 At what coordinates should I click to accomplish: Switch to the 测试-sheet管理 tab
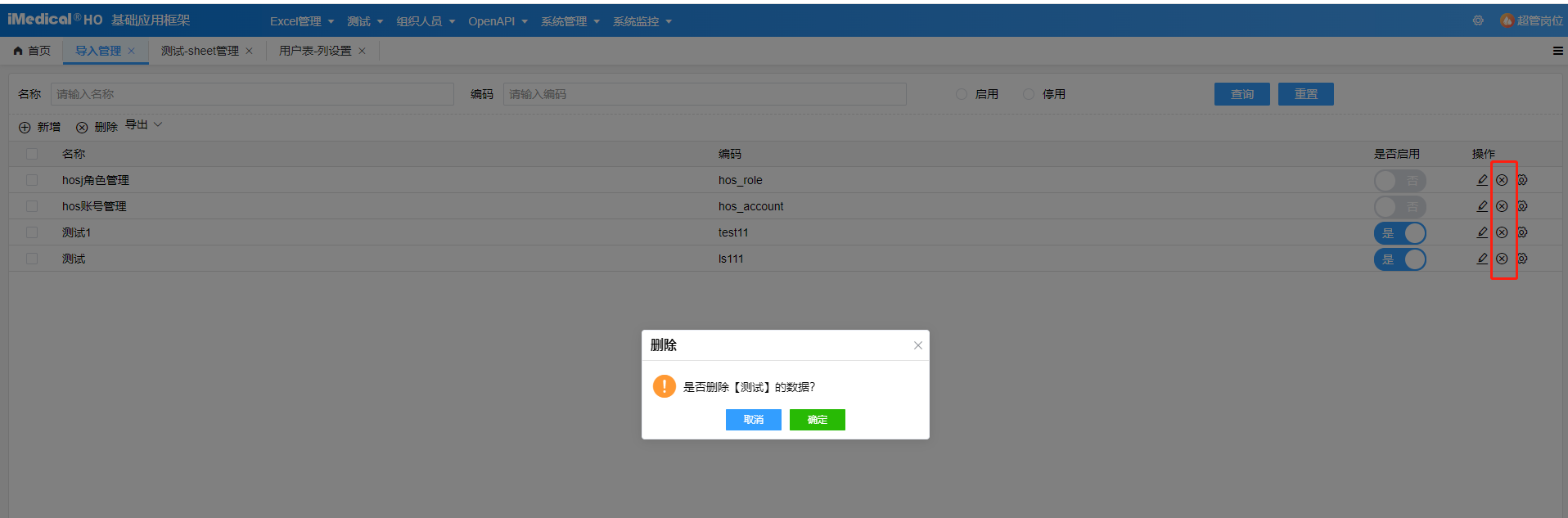pyautogui.click(x=200, y=51)
